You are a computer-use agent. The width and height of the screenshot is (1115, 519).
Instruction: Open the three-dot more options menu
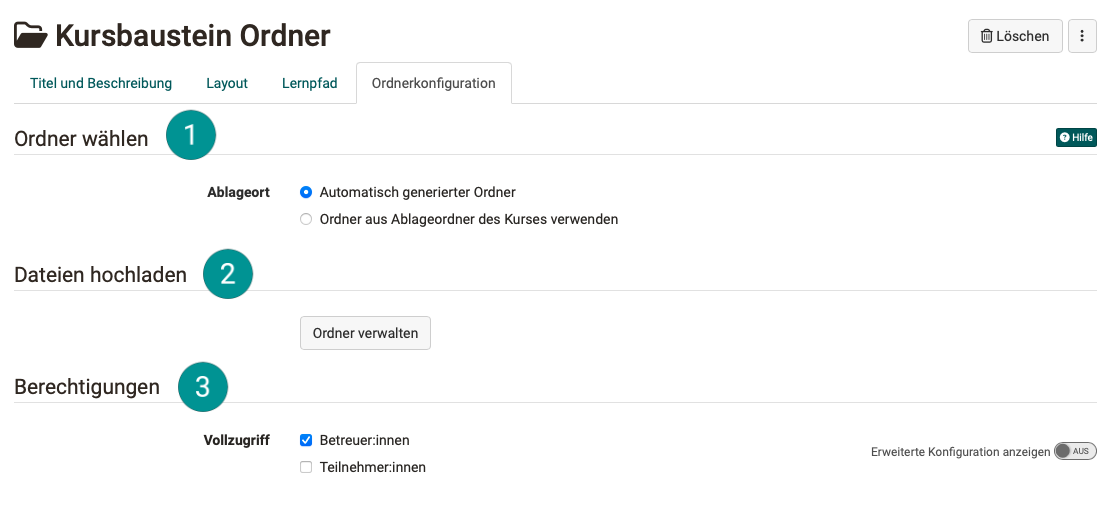tap(1083, 36)
